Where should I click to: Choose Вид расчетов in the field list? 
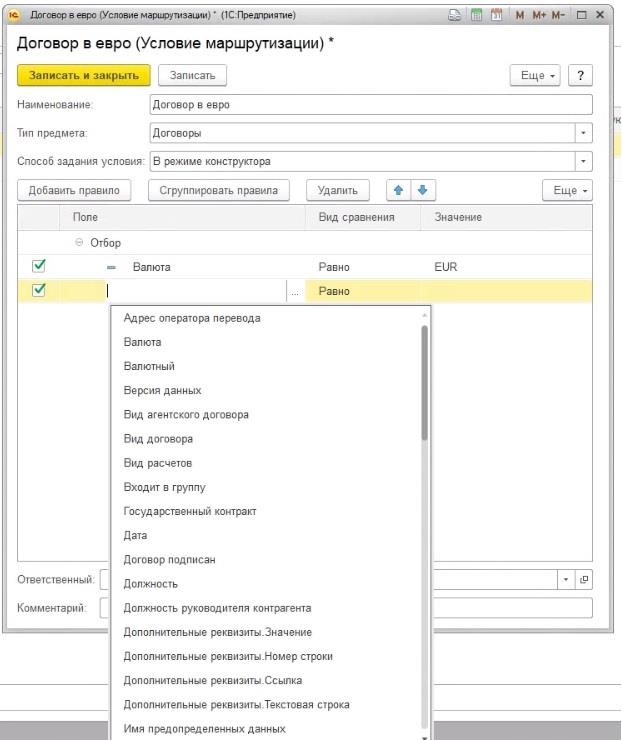tap(158, 463)
